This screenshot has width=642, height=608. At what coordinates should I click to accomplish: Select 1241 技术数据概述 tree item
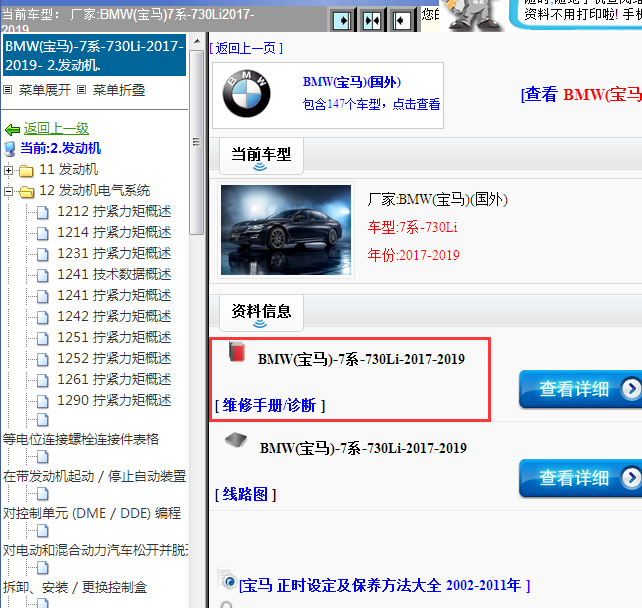(114, 274)
